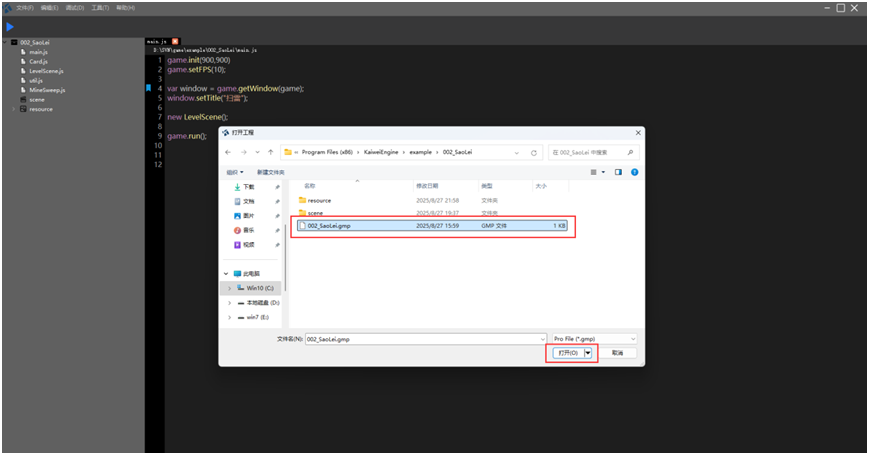Viewport: 869px width, 455px height.
Task: Open util.js in the project tree
Action: (x=36, y=80)
